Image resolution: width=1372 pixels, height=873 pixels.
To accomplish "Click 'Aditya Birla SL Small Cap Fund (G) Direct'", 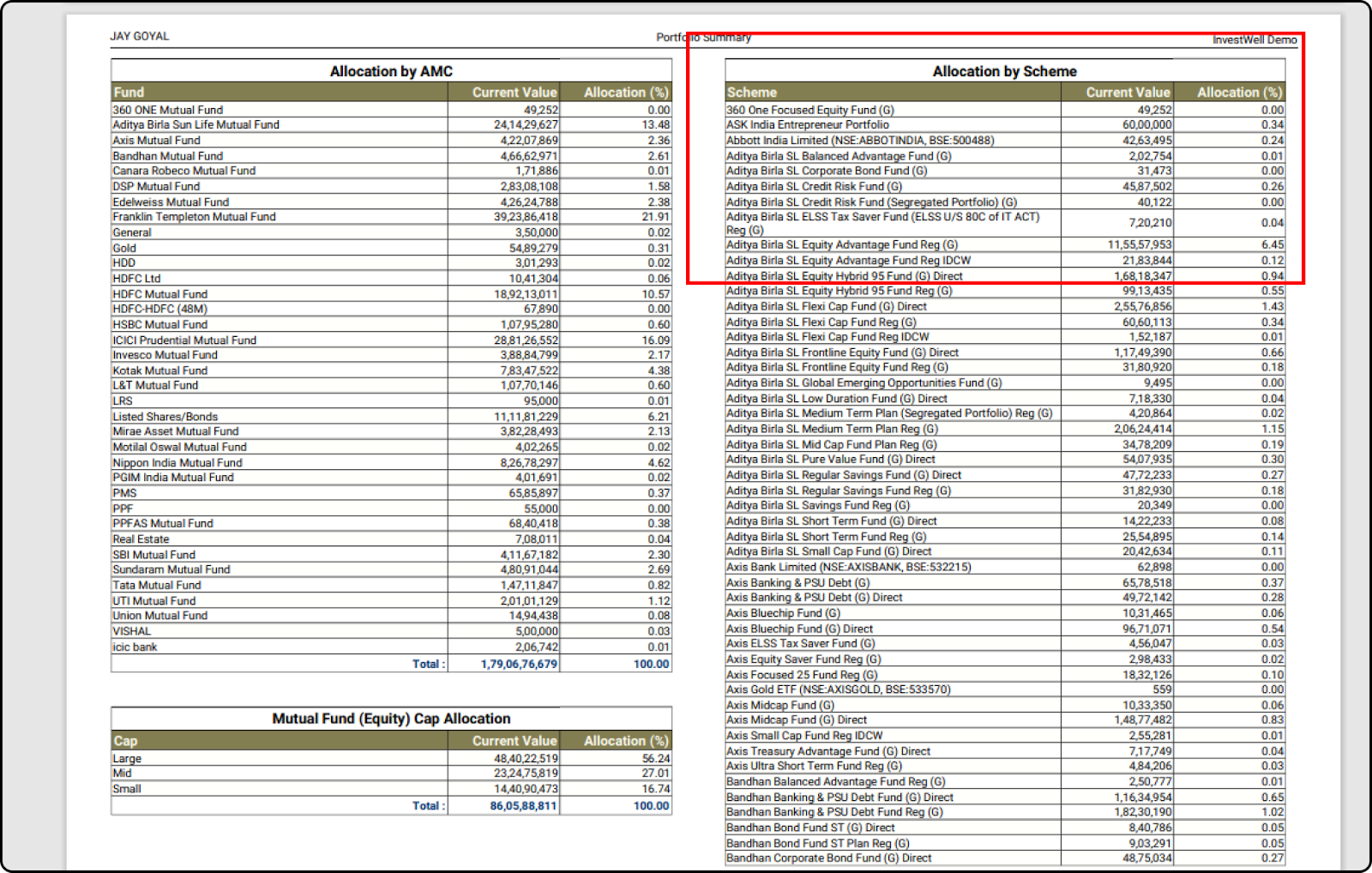I will coord(1005,551).
